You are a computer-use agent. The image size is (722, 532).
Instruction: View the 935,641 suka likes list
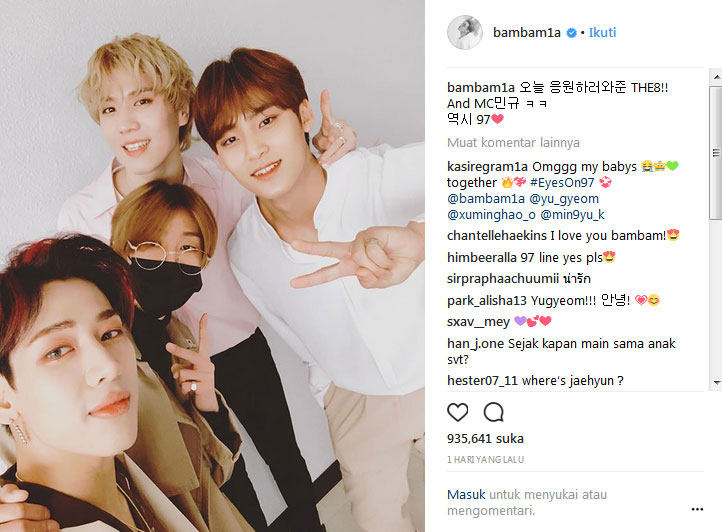pos(485,438)
